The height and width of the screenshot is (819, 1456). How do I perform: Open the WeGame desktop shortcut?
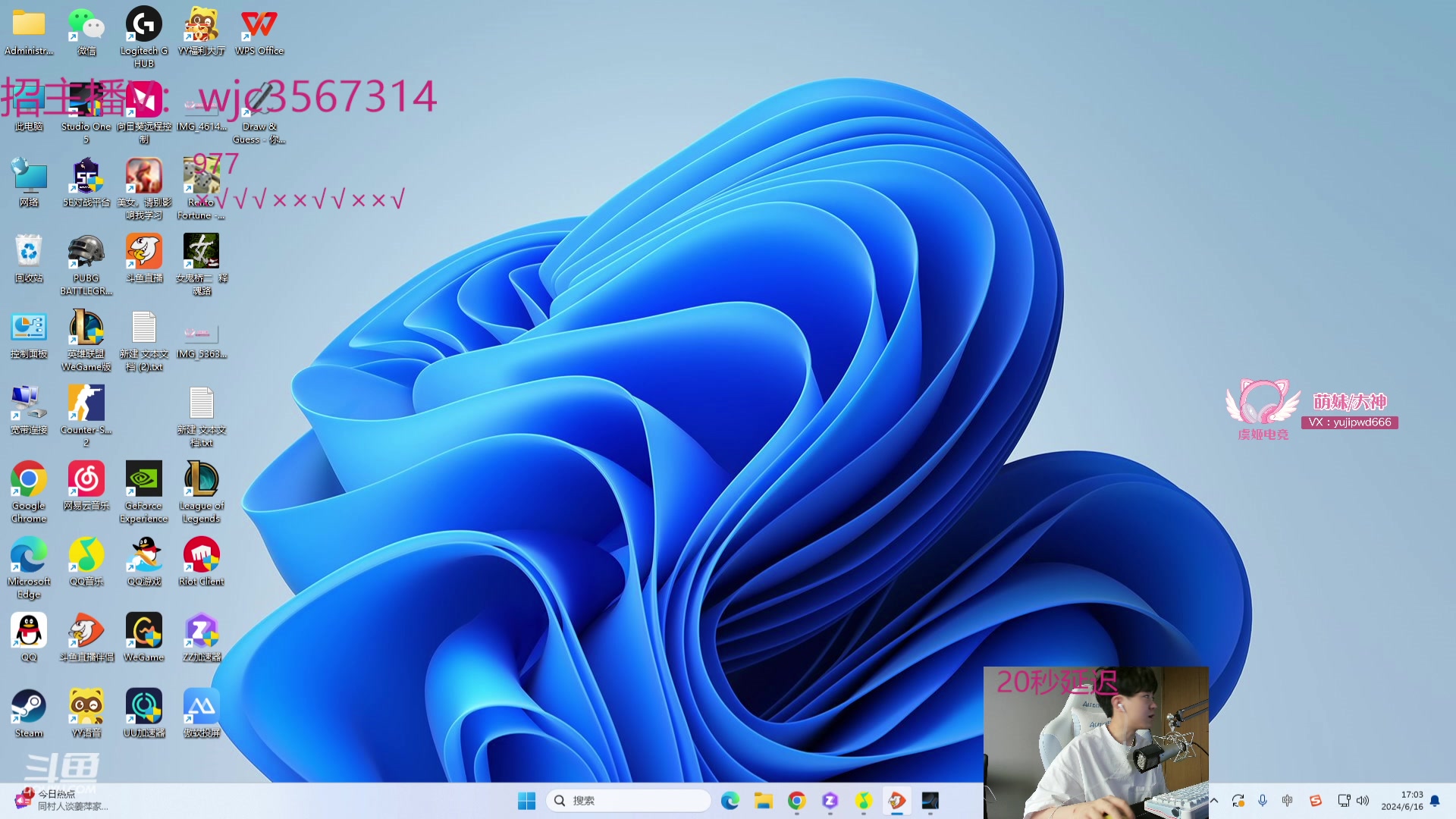(x=144, y=638)
